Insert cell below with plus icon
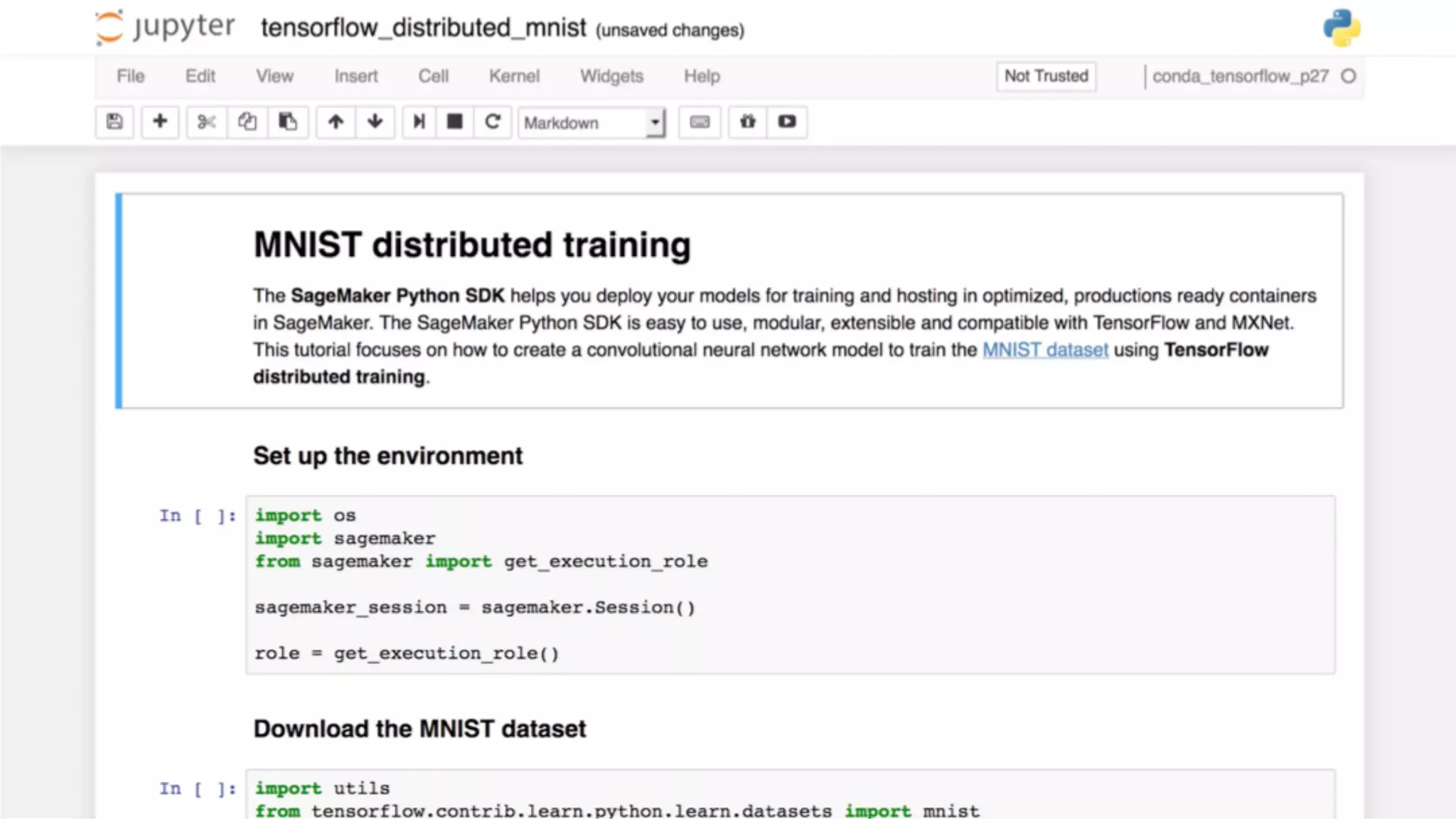The image size is (1456, 819). [160, 122]
